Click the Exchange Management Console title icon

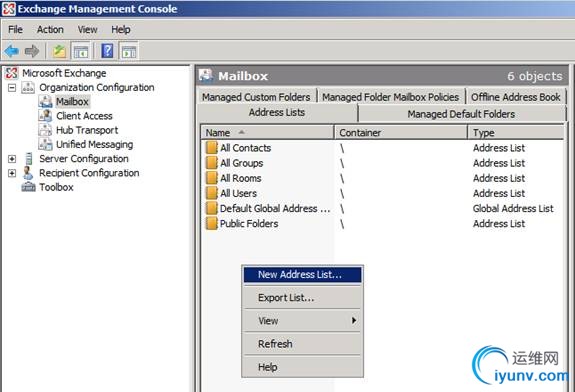click(x=9, y=9)
